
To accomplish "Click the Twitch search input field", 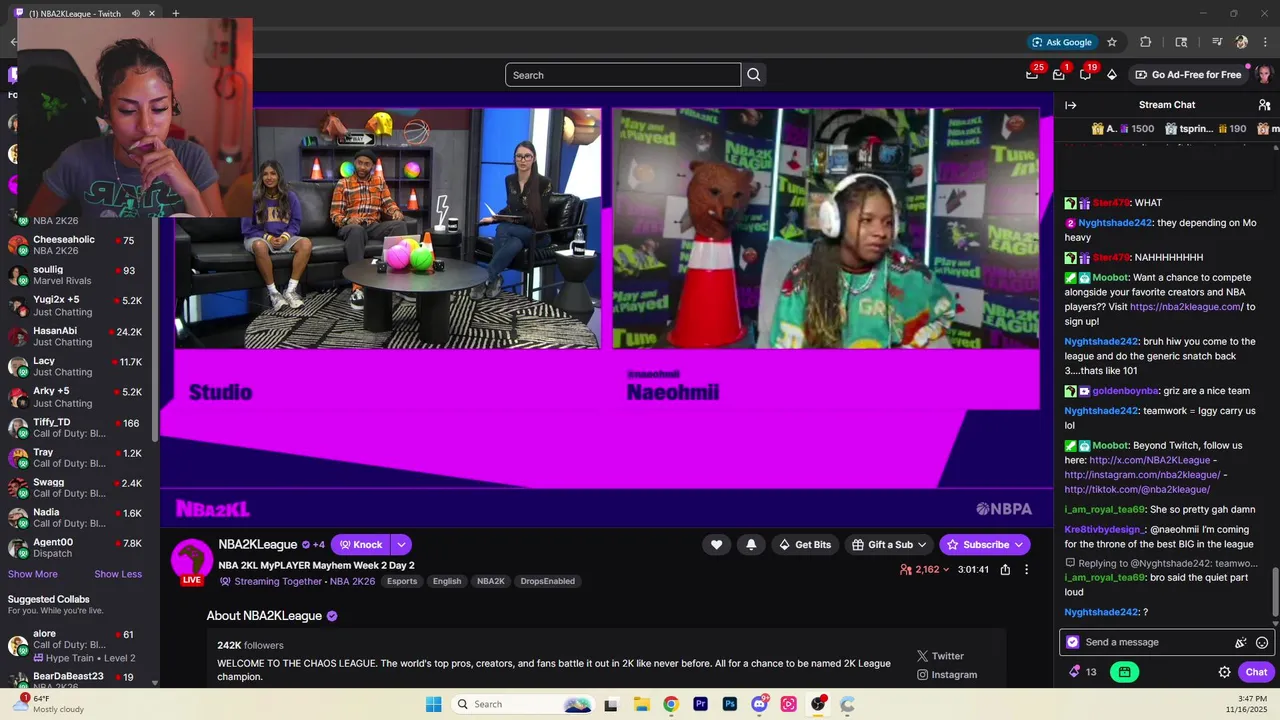I will point(623,75).
